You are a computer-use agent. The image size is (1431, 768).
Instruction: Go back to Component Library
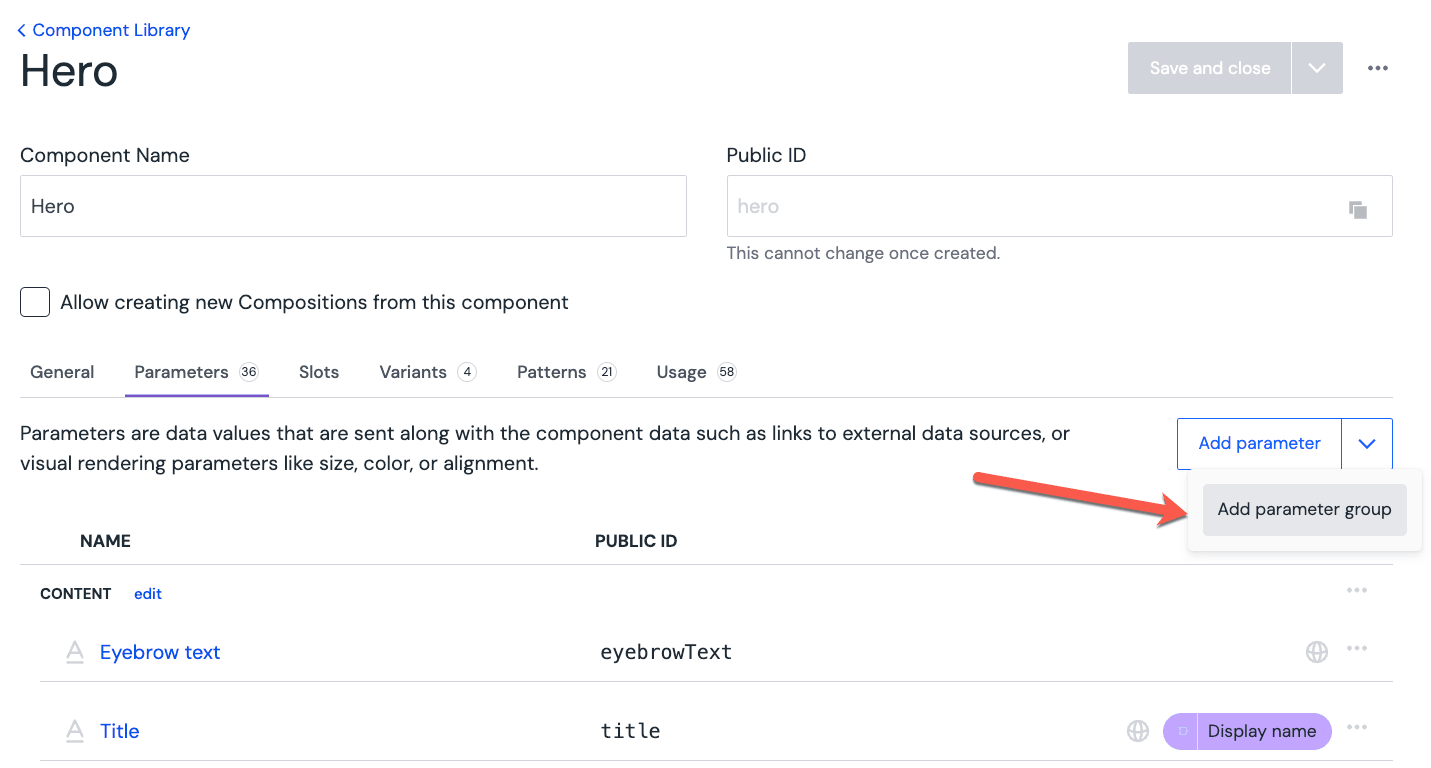point(104,30)
